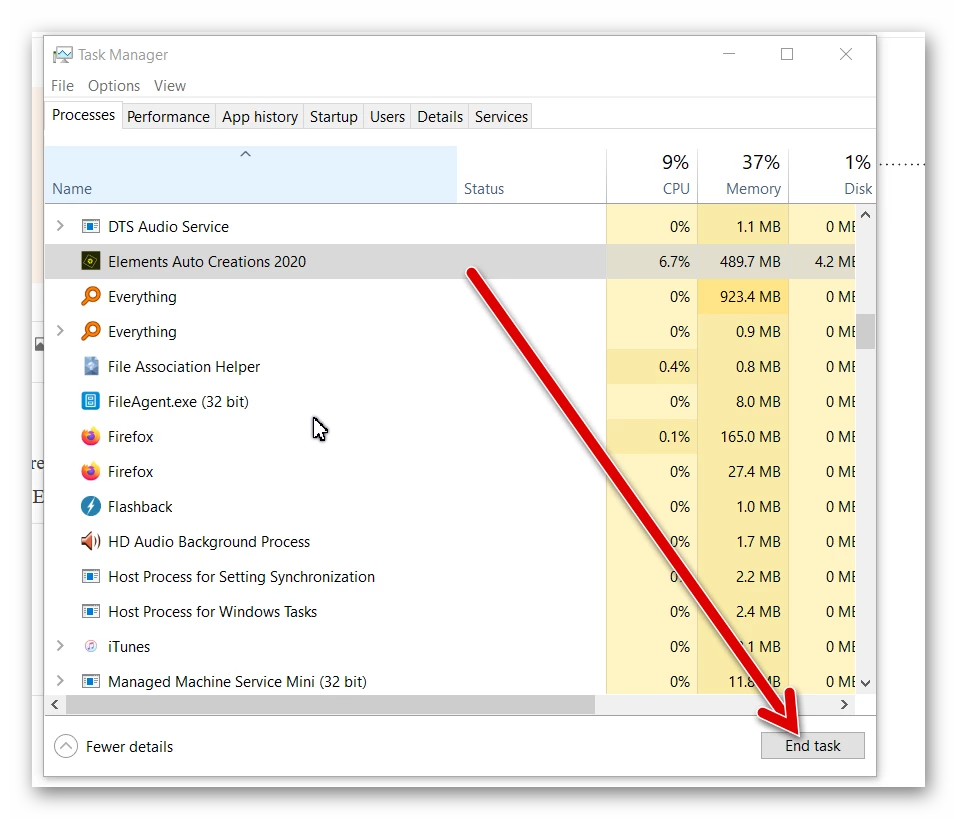Click the vertical scrollbar up arrow
Screen dimensions: 957x819
865,215
